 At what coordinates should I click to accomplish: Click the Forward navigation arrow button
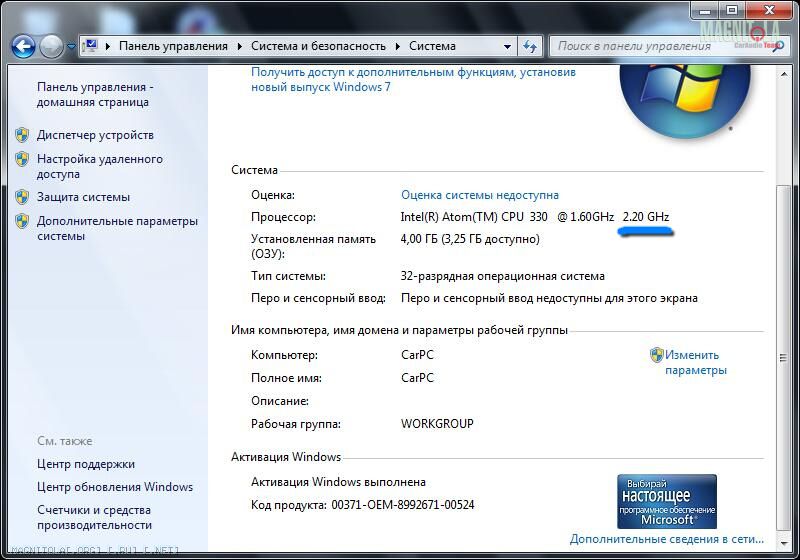coord(51,47)
